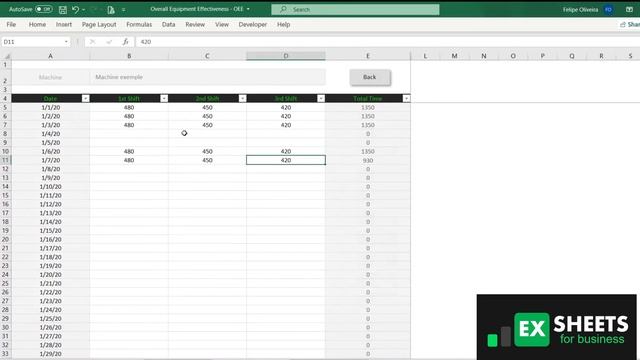Click the formula bar showing 420
This screenshot has height=360, width=640.
[388, 42]
